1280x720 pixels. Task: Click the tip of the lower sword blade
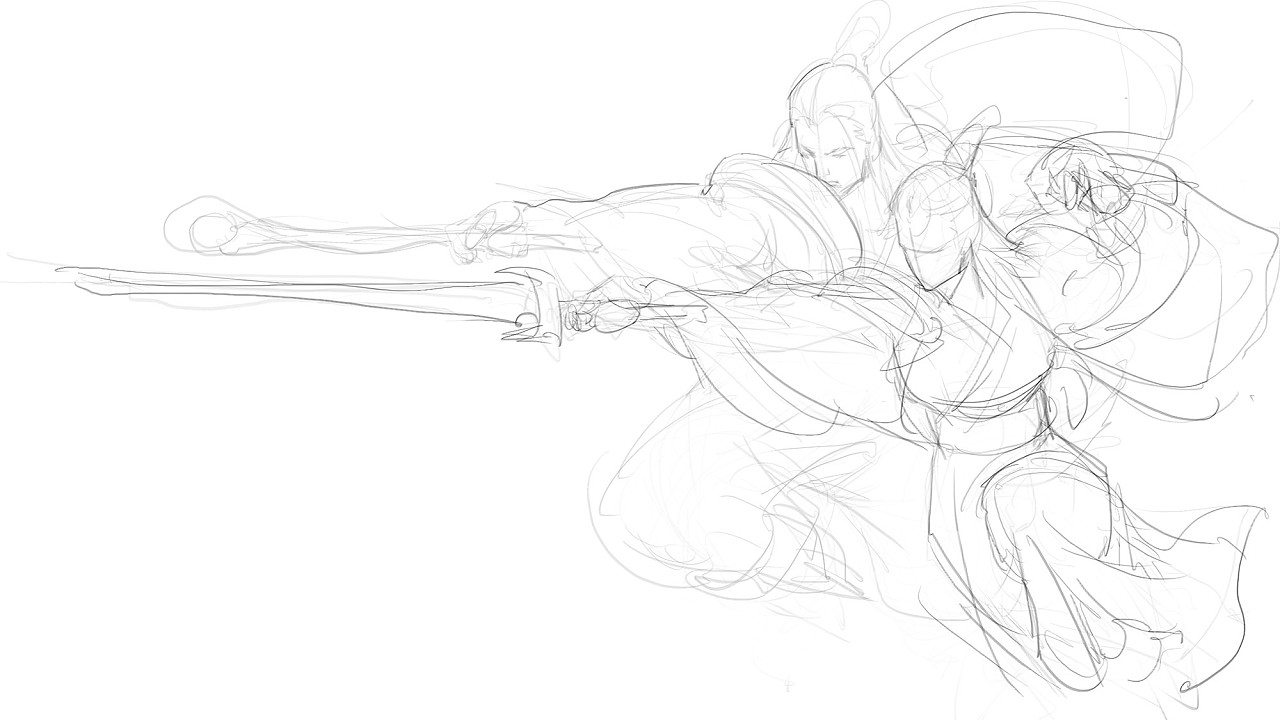tap(62, 270)
